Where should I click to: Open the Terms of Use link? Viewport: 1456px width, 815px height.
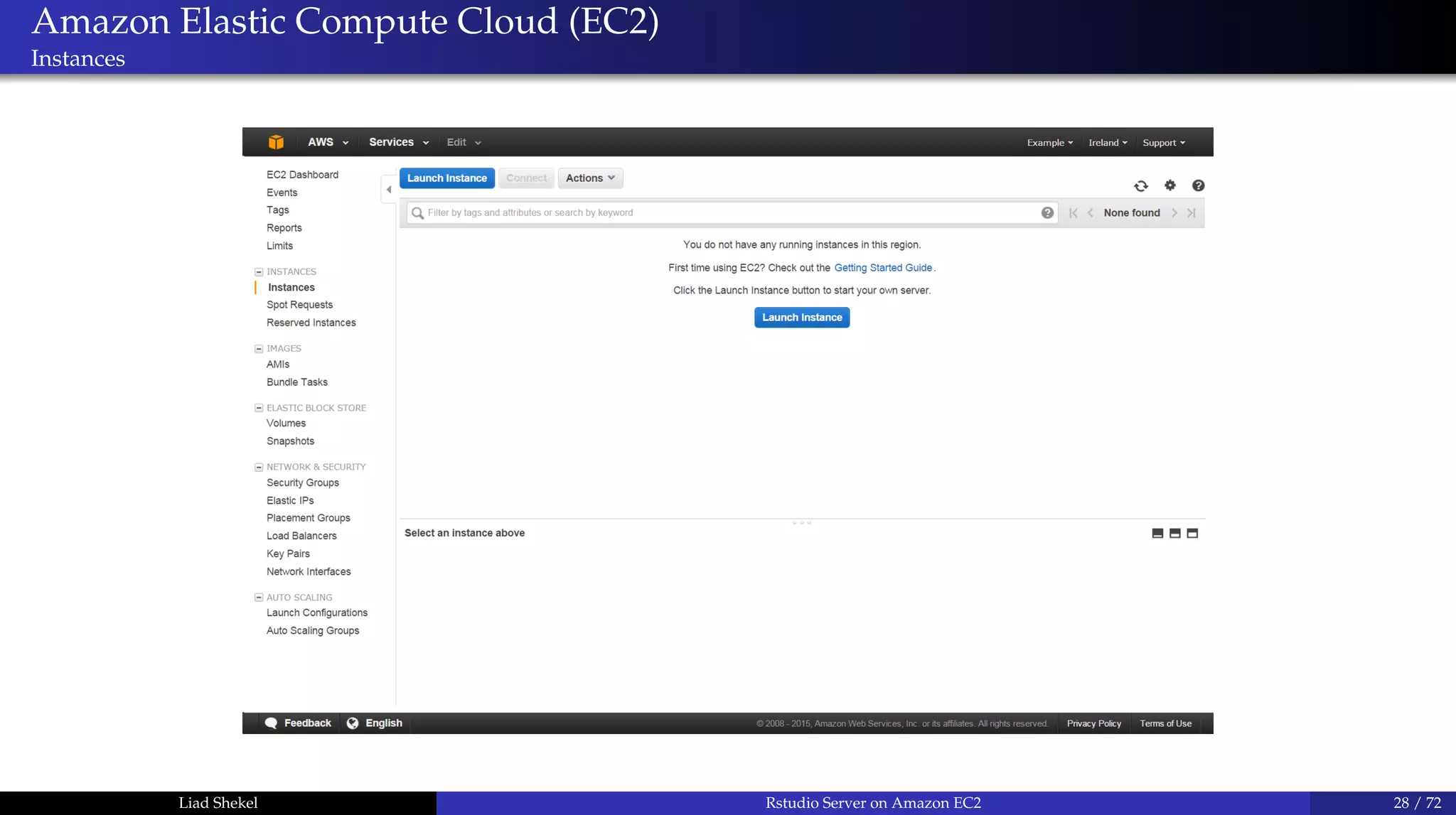[1165, 723]
